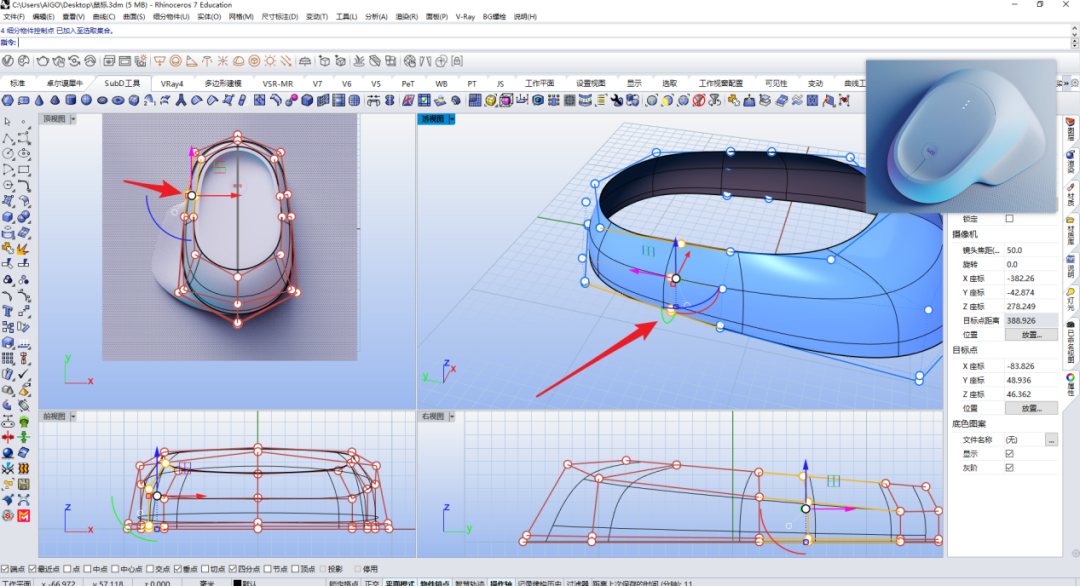Open the right viewport title dropdown arrow

[452, 417]
